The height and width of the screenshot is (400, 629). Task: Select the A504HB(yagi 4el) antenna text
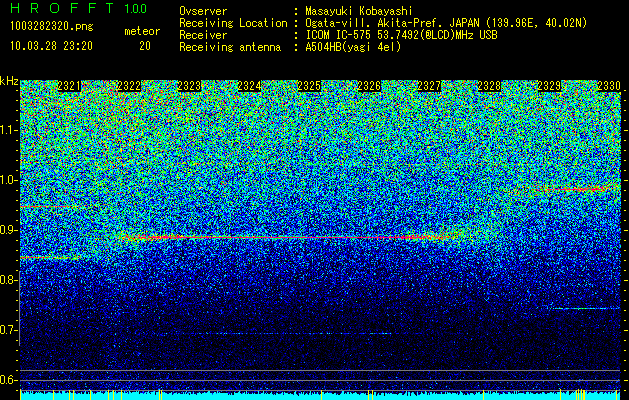[353, 47]
